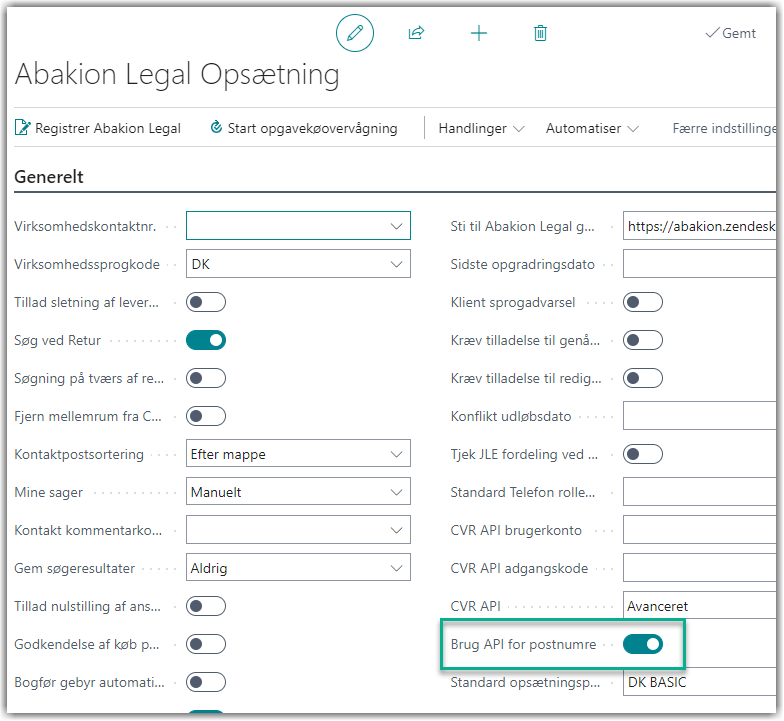Screen dimensions: 784x721
Task: Click CVR API adgangskode field
Action: point(700,568)
